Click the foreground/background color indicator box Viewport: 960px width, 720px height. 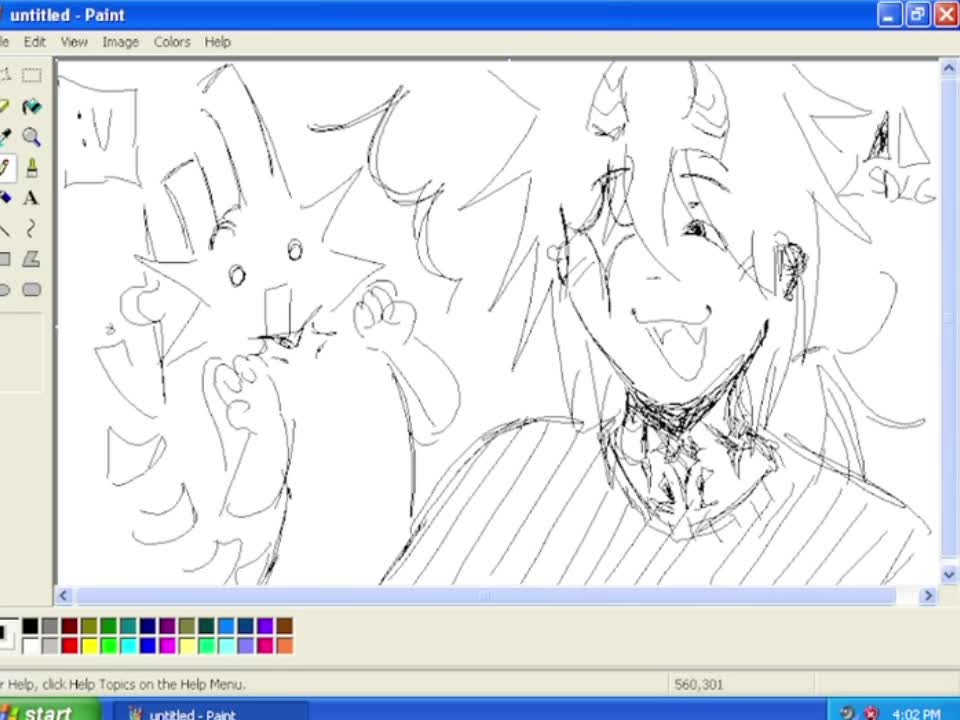click(x=7, y=636)
